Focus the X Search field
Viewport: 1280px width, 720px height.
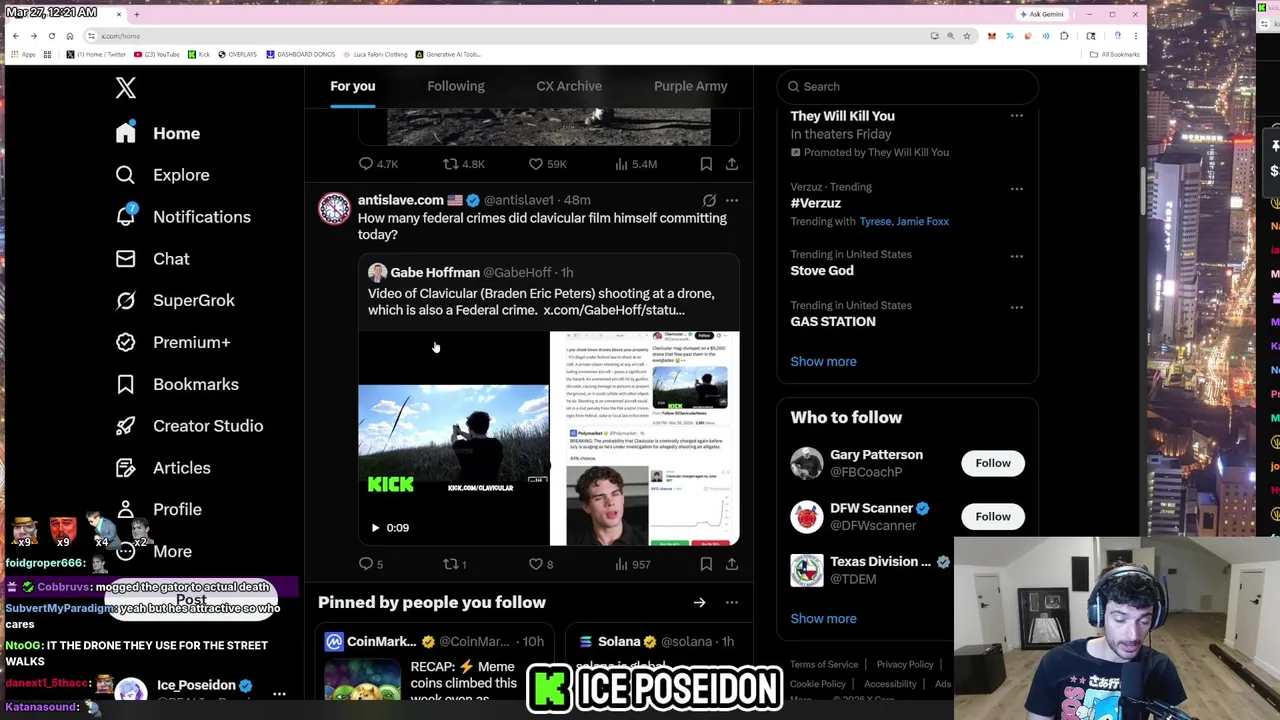[x=908, y=87]
